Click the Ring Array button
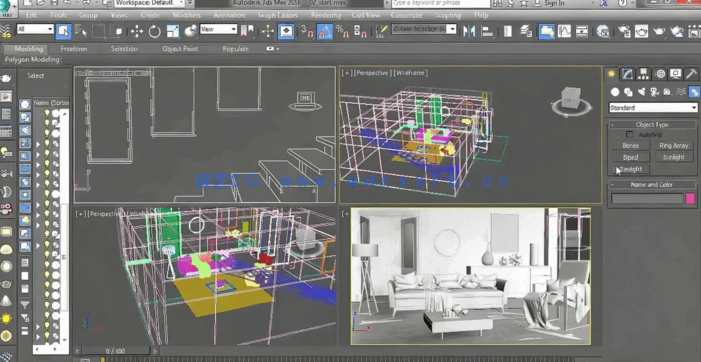The height and width of the screenshot is (362, 701). click(673, 146)
